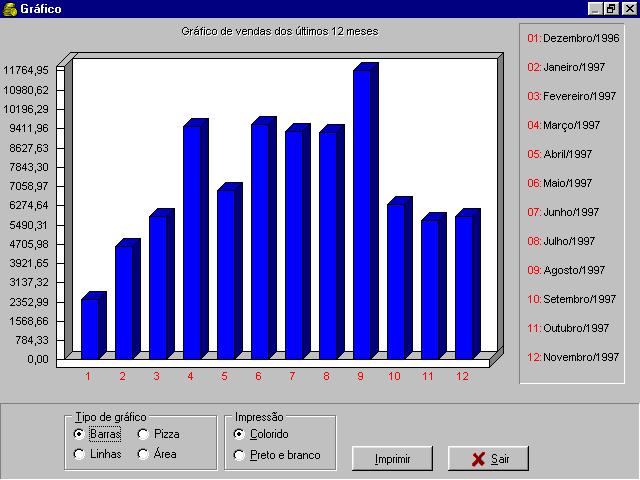The image size is (640, 480).
Task: Click the y-axis value 0,00
Action: pyautogui.click(x=38, y=359)
